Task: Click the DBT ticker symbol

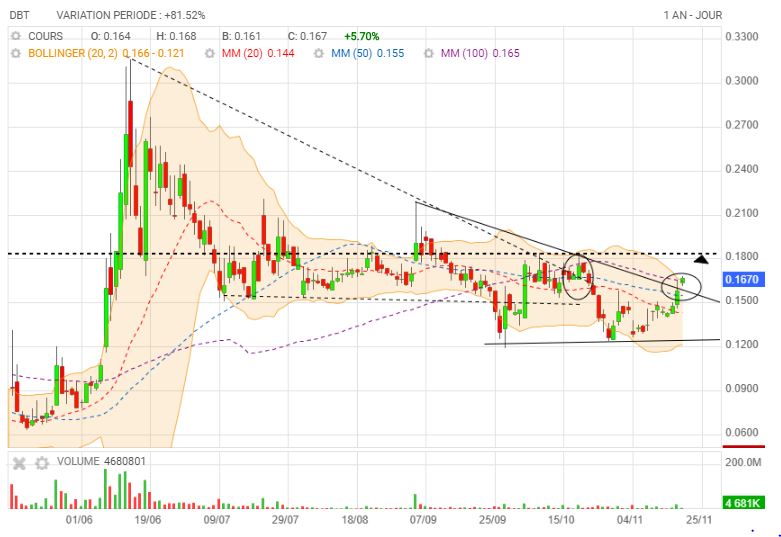Action: (x=19, y=15)
